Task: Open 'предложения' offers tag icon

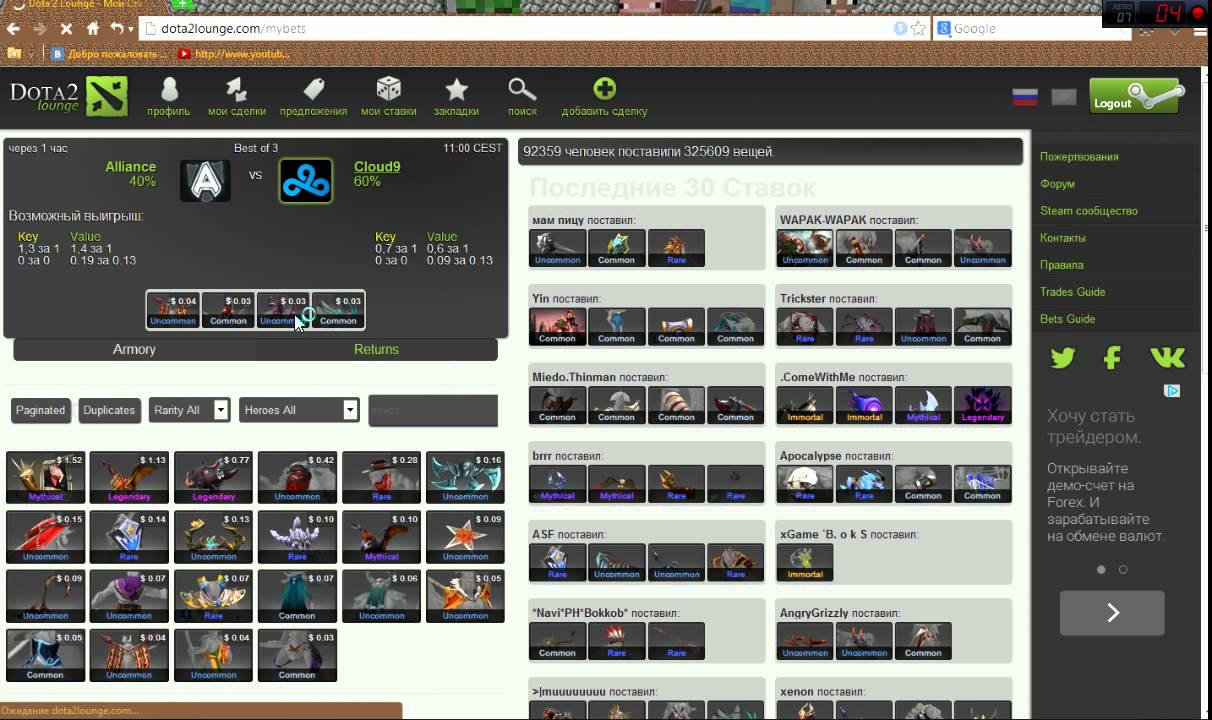Action: tap(314, 89)
